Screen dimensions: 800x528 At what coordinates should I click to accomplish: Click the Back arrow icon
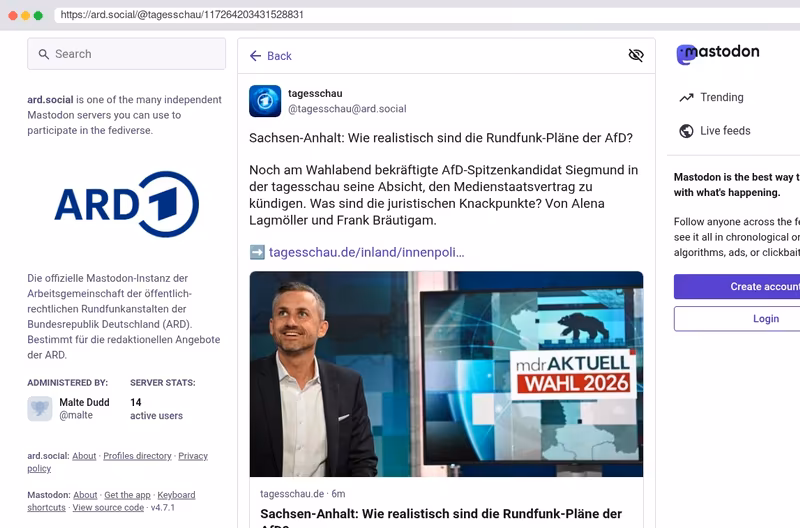pyautogui.click(x=255, y=56)
